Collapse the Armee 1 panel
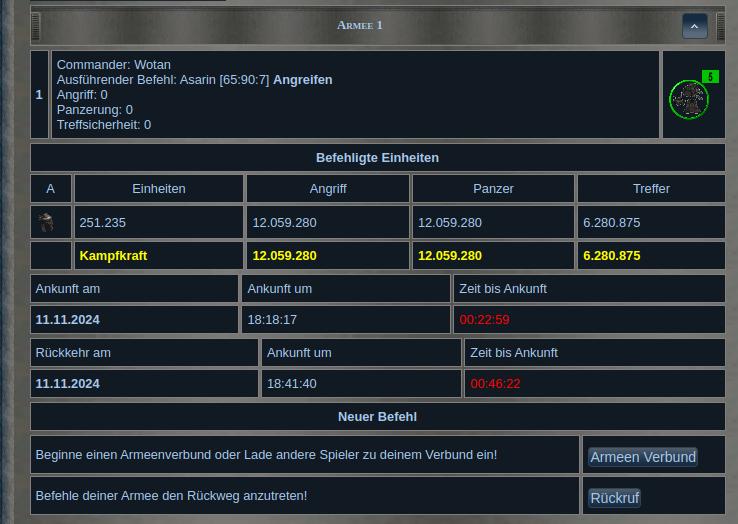The image size is (738, 524). [694, 26]
